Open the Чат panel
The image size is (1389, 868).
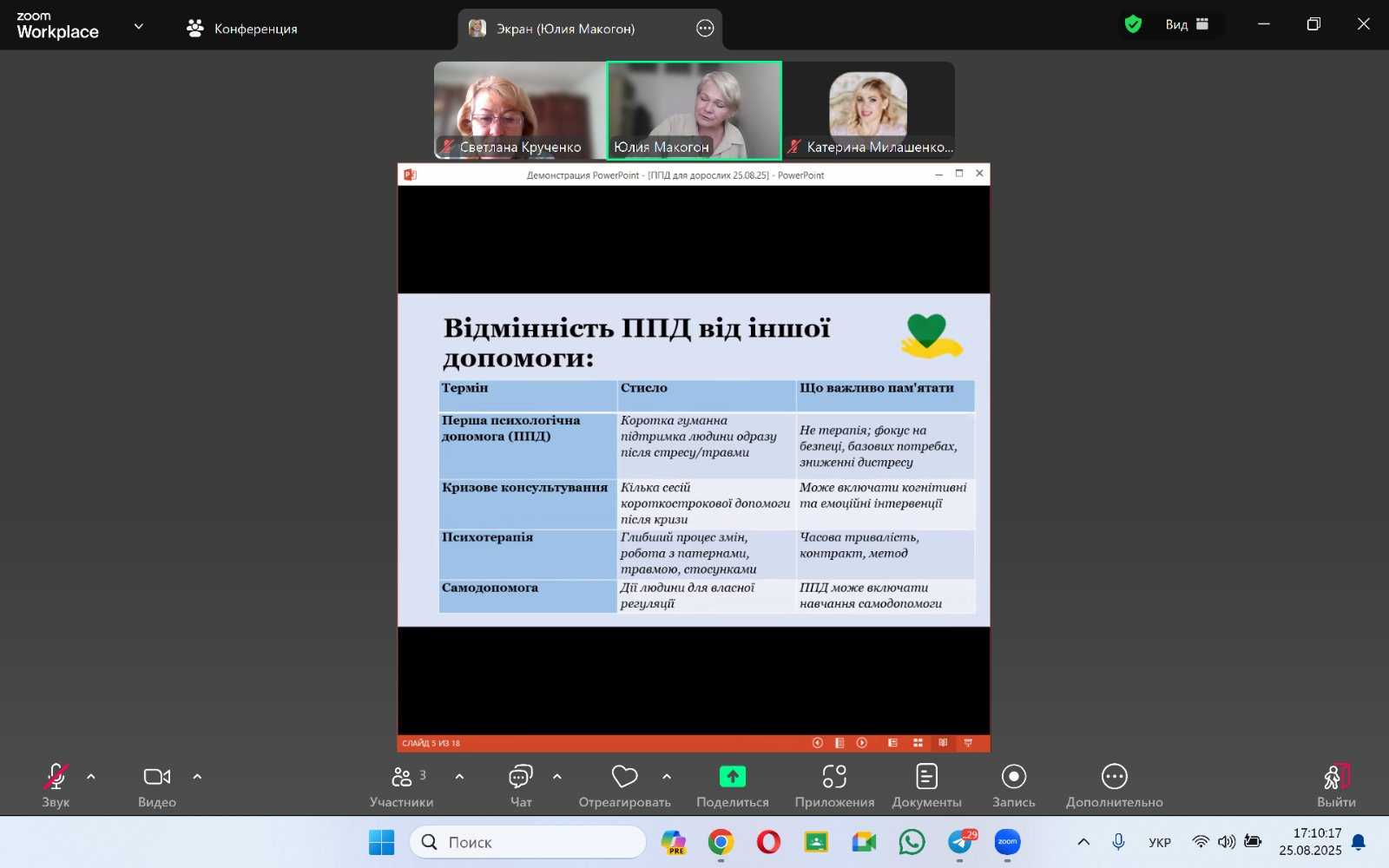coord(521,778)
